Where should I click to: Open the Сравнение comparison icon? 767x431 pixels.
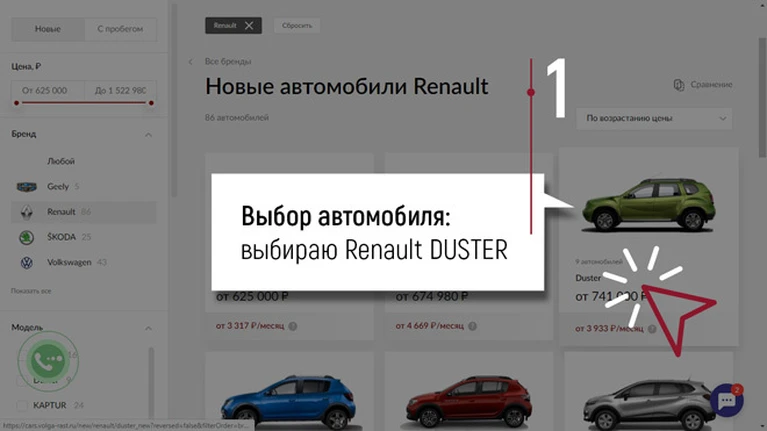pos(678,85)
